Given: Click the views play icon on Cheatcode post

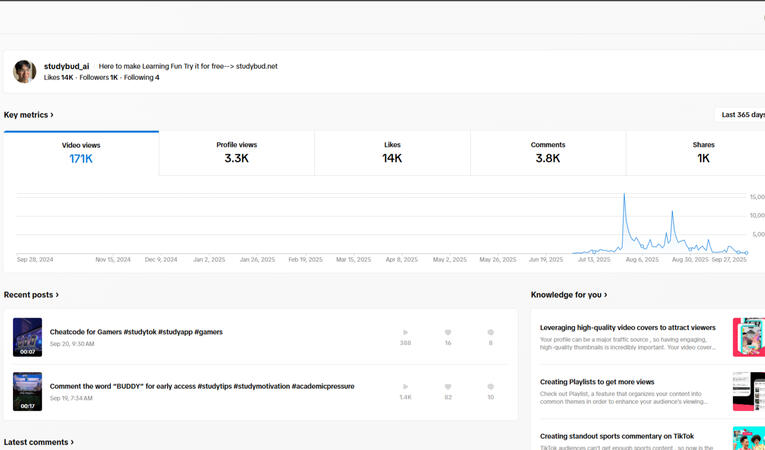Looking at the screenshot, I should [x=405, y=332].
